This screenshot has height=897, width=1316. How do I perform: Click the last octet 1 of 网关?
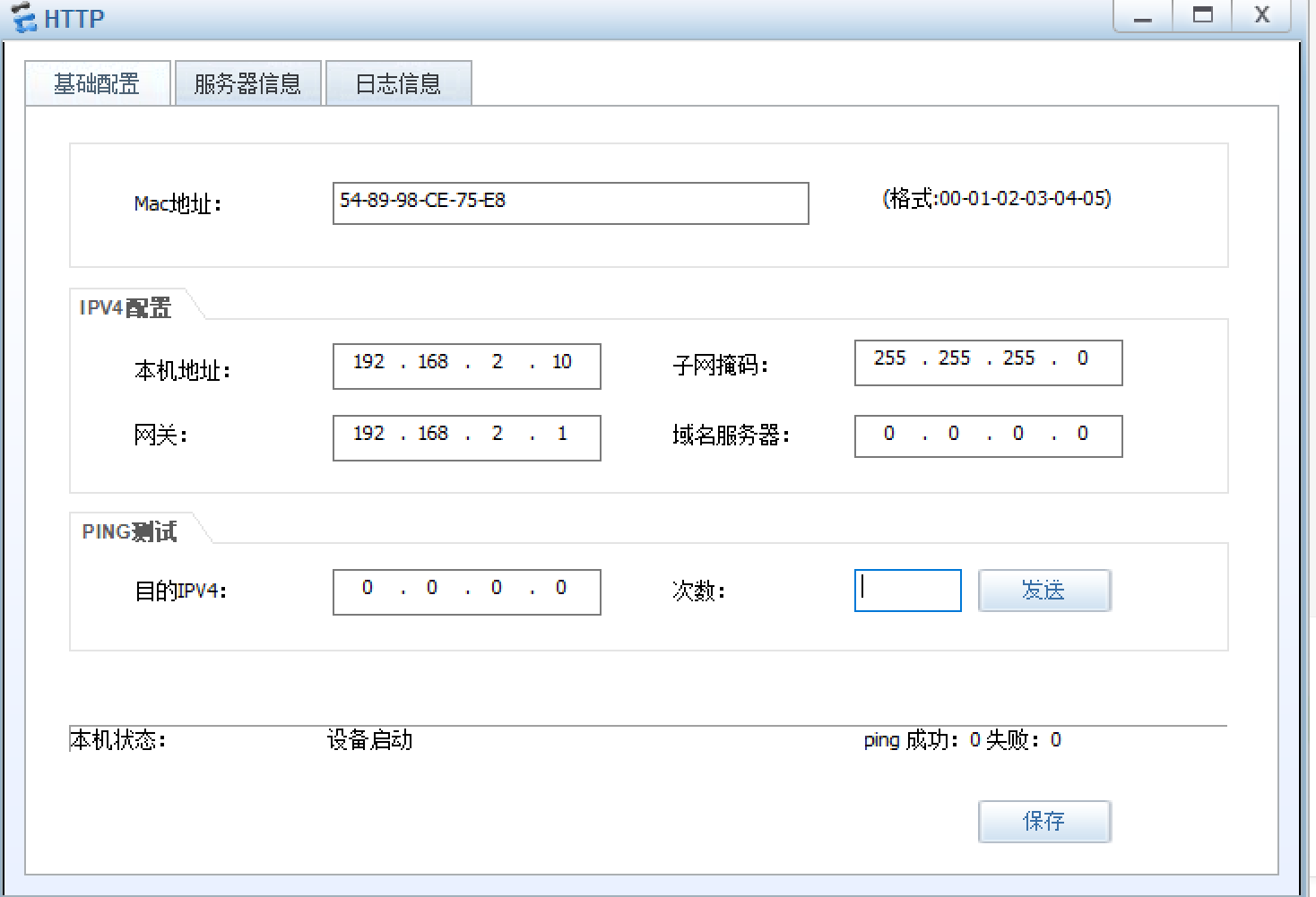click(562, 434)
